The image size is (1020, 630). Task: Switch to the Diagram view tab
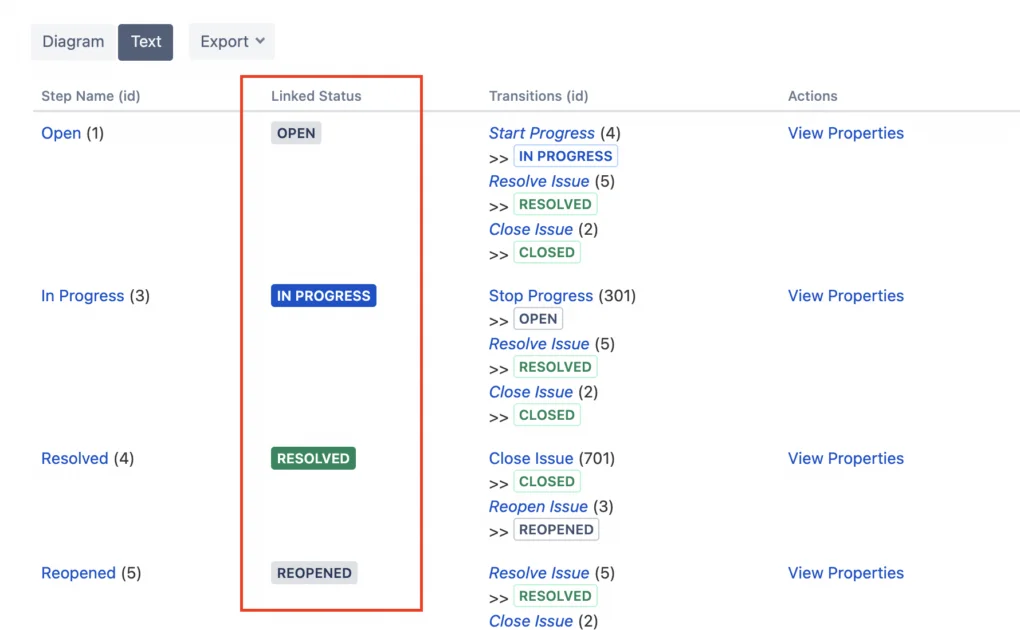coord(73,42)
